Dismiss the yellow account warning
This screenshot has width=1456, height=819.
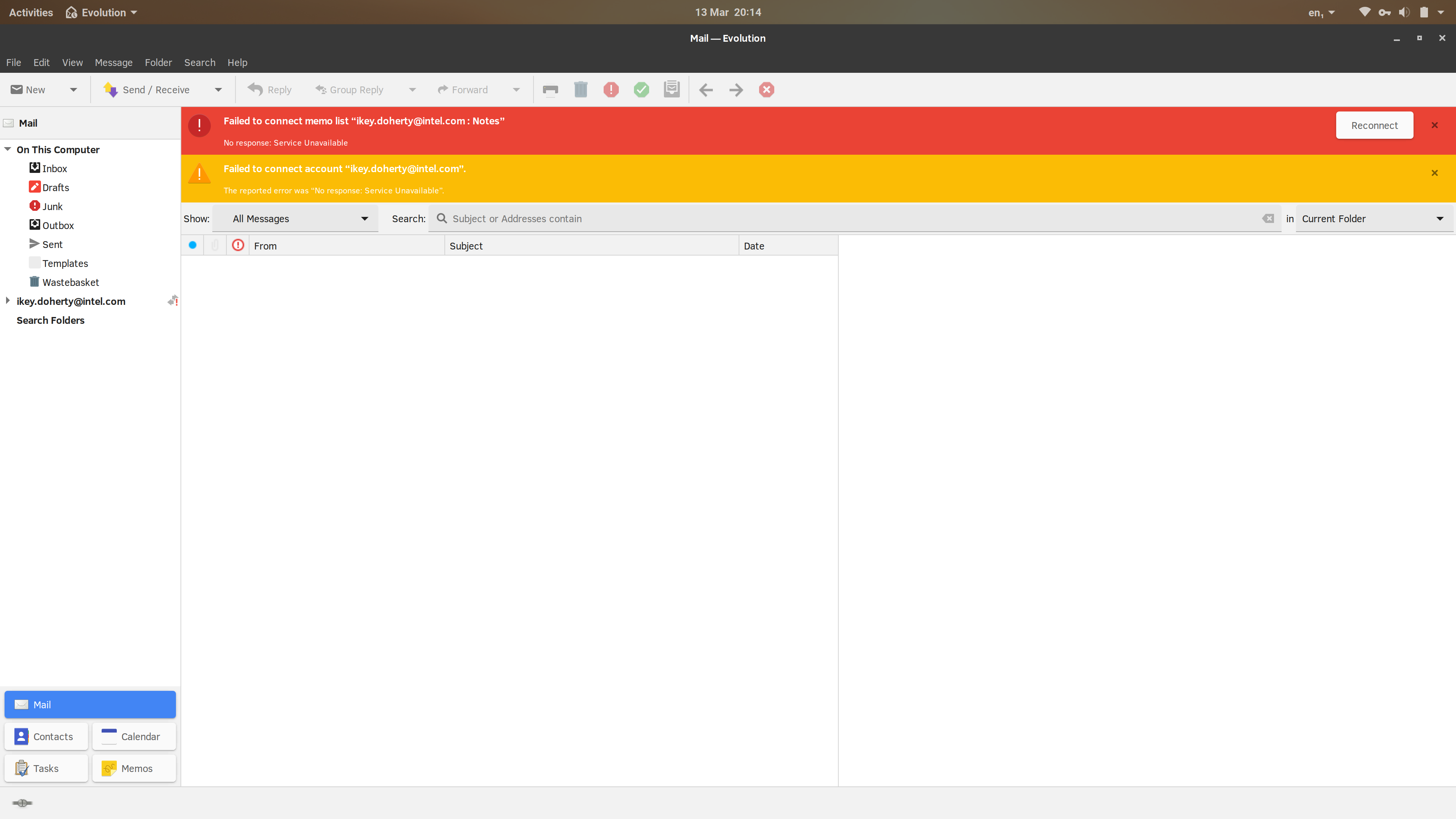[1434, 173]
